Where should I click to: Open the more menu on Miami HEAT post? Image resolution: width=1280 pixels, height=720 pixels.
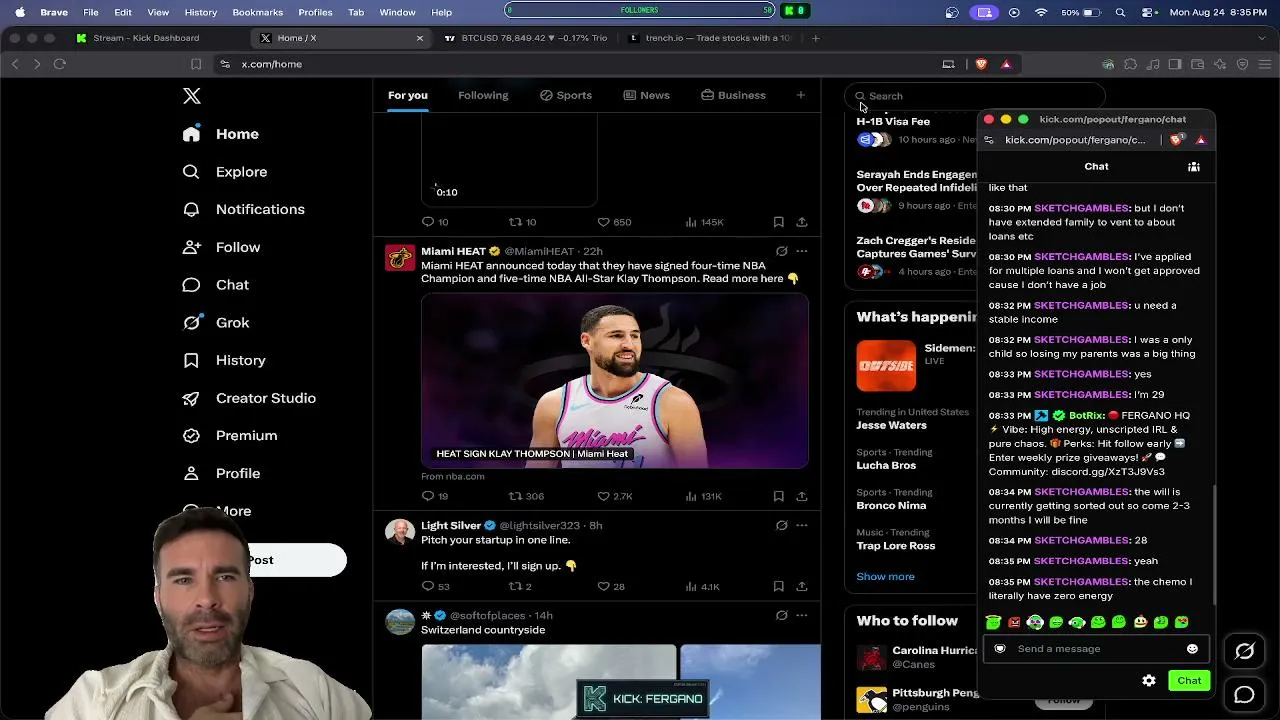tap(802, 251)
